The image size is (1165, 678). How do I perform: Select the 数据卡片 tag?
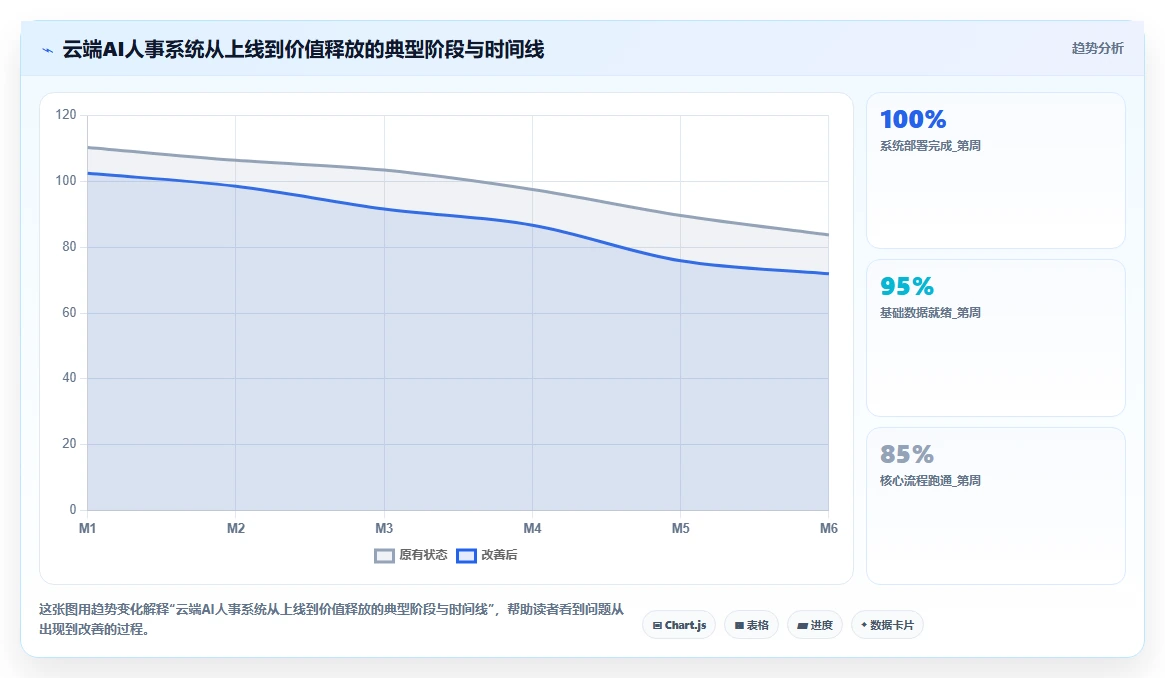click(887, 625)
